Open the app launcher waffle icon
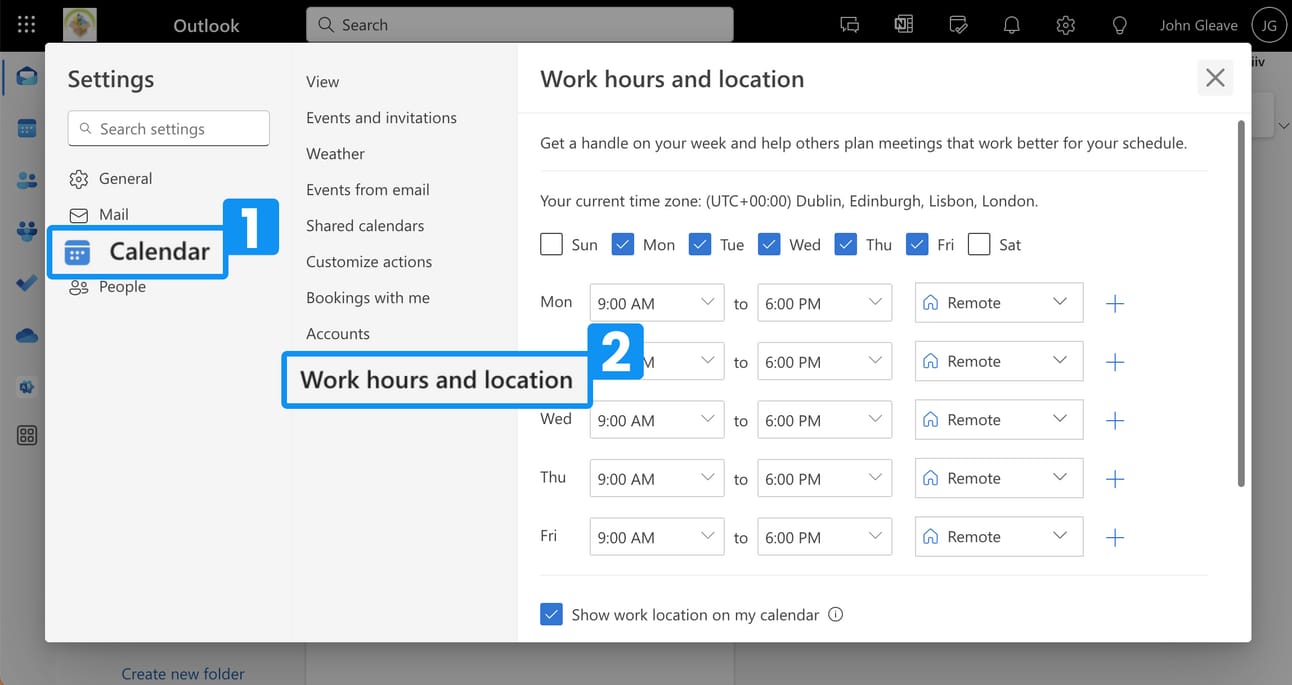Viewport: 1292px width, 685px height. click(27, 25)
